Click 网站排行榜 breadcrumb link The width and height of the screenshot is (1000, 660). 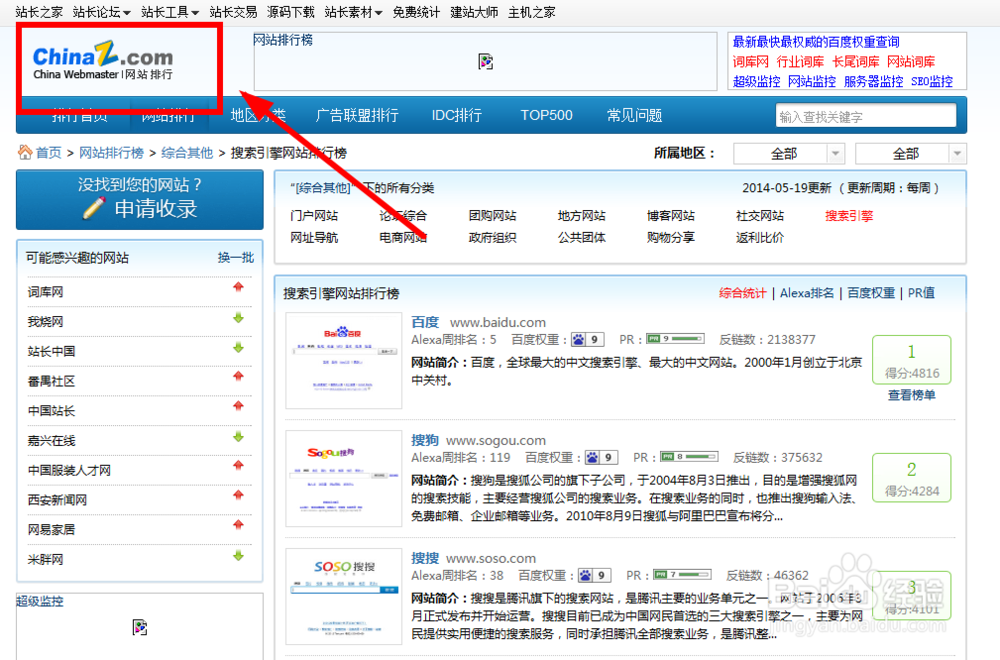112,153
